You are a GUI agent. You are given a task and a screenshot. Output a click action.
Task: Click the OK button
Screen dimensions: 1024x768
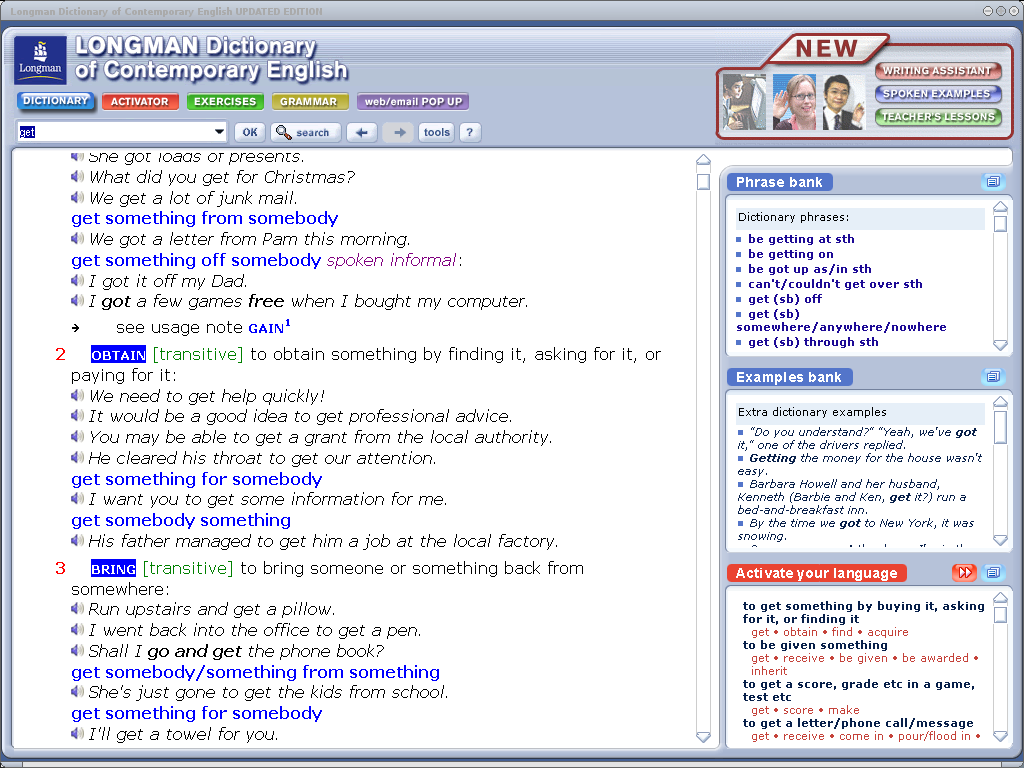pos(250,132)
